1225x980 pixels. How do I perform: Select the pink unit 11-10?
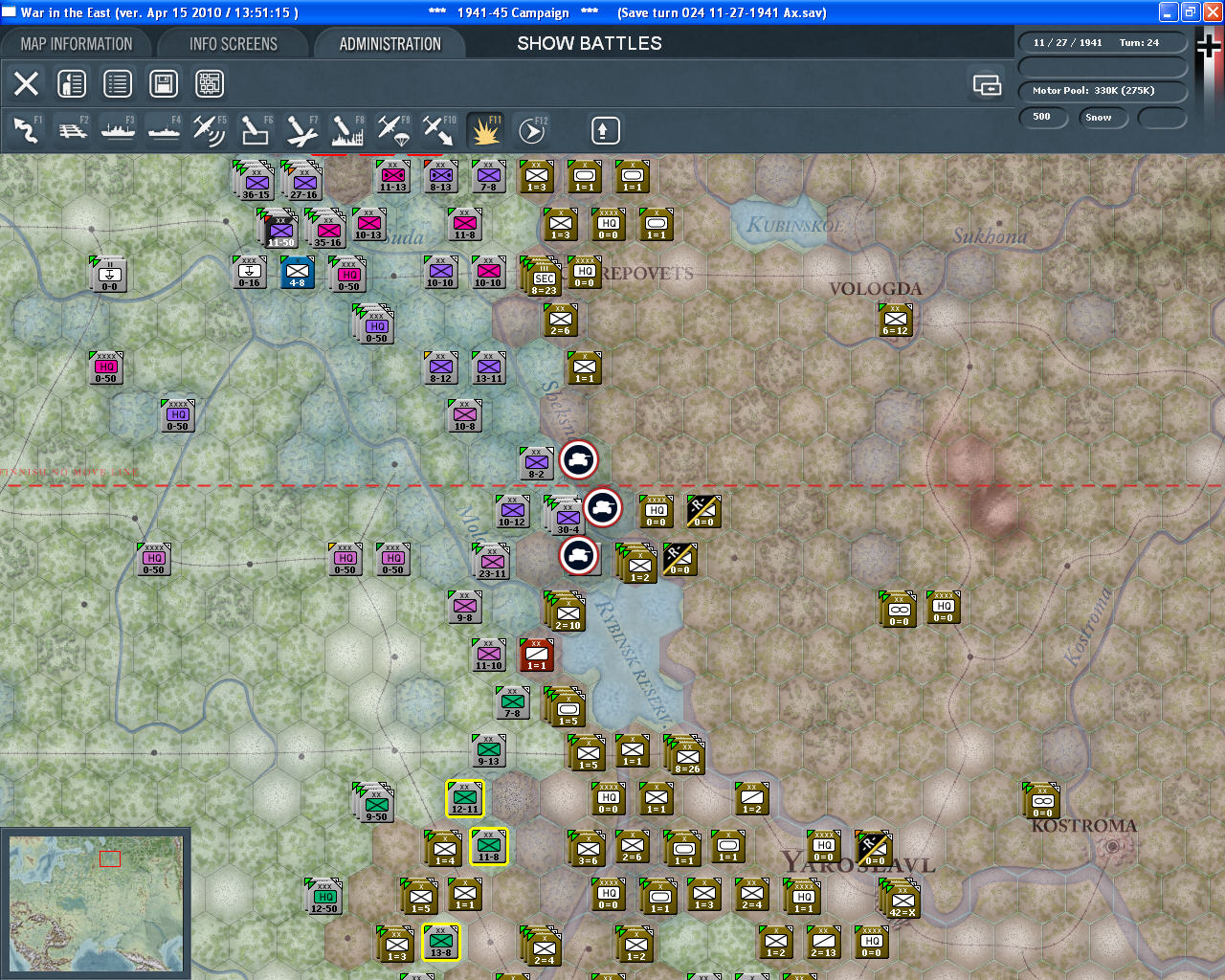pyautogui.click(x=489, y=656)
